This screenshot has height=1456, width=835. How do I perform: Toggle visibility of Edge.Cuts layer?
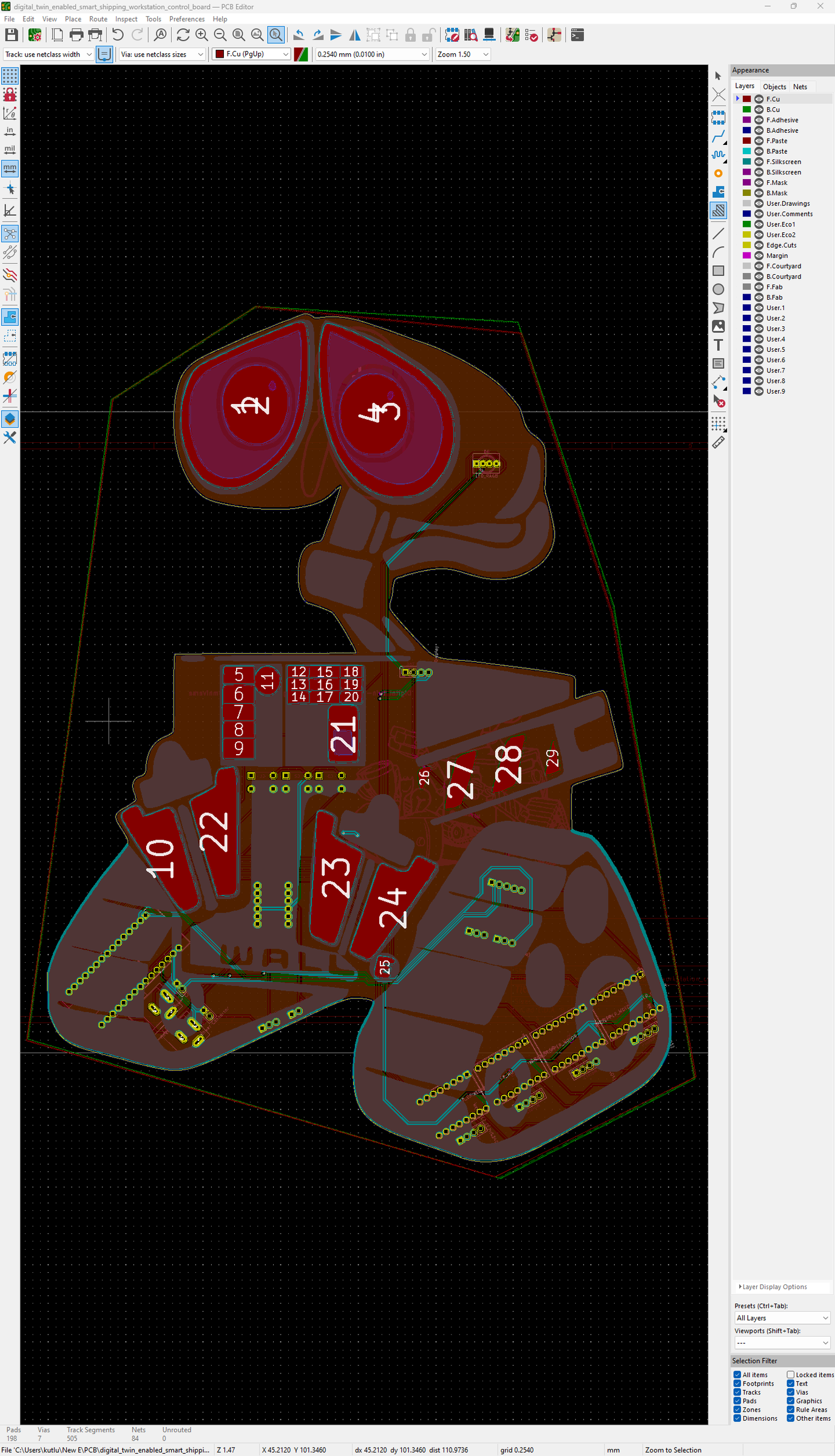pos(759,245)
